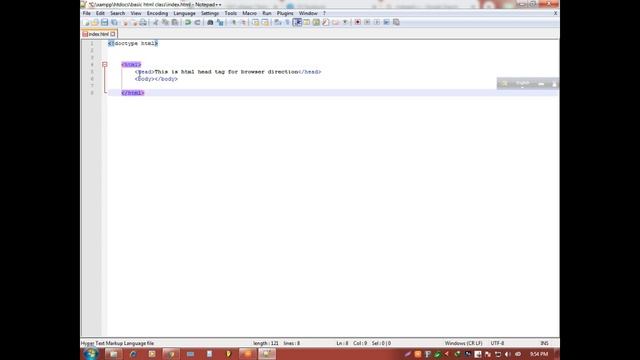
Task: Toggle the Show All Characters icon
Action: coord(287,22)
